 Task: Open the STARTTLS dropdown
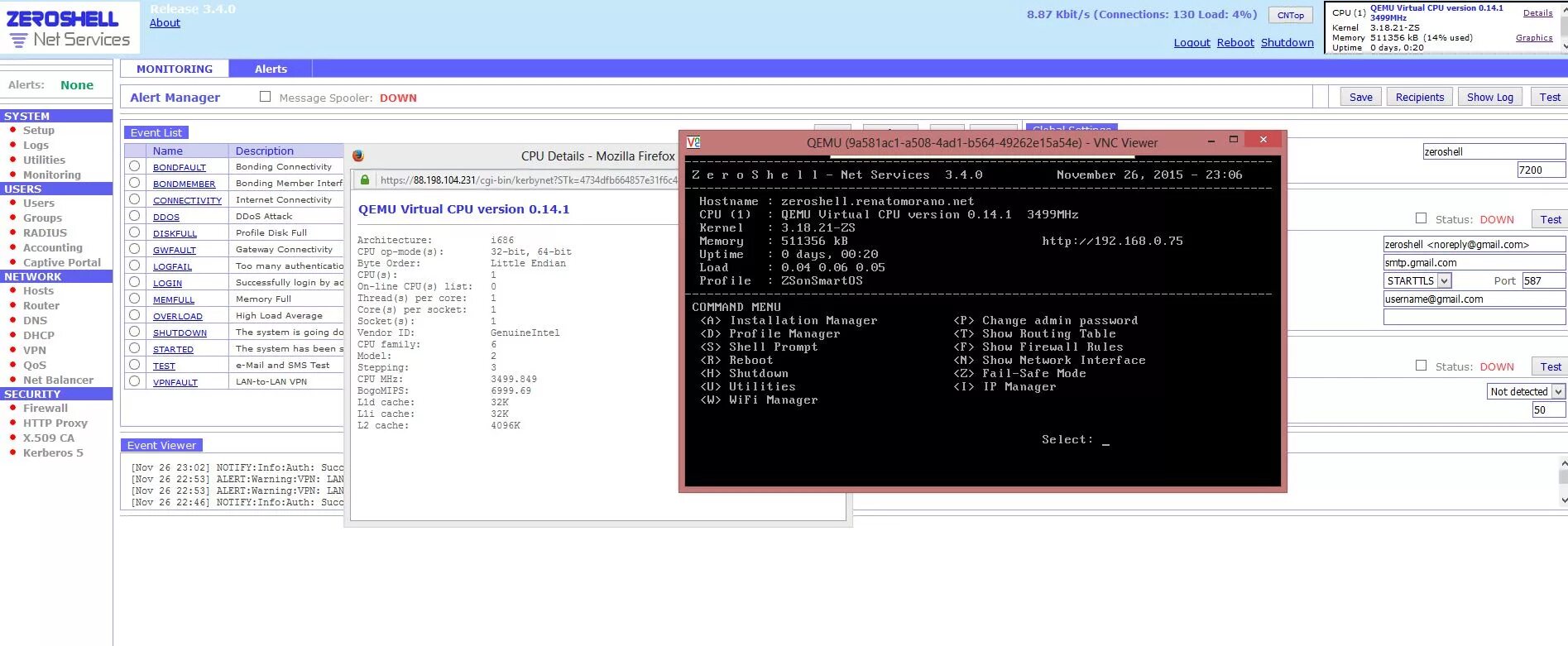[x=1417, y=280]
